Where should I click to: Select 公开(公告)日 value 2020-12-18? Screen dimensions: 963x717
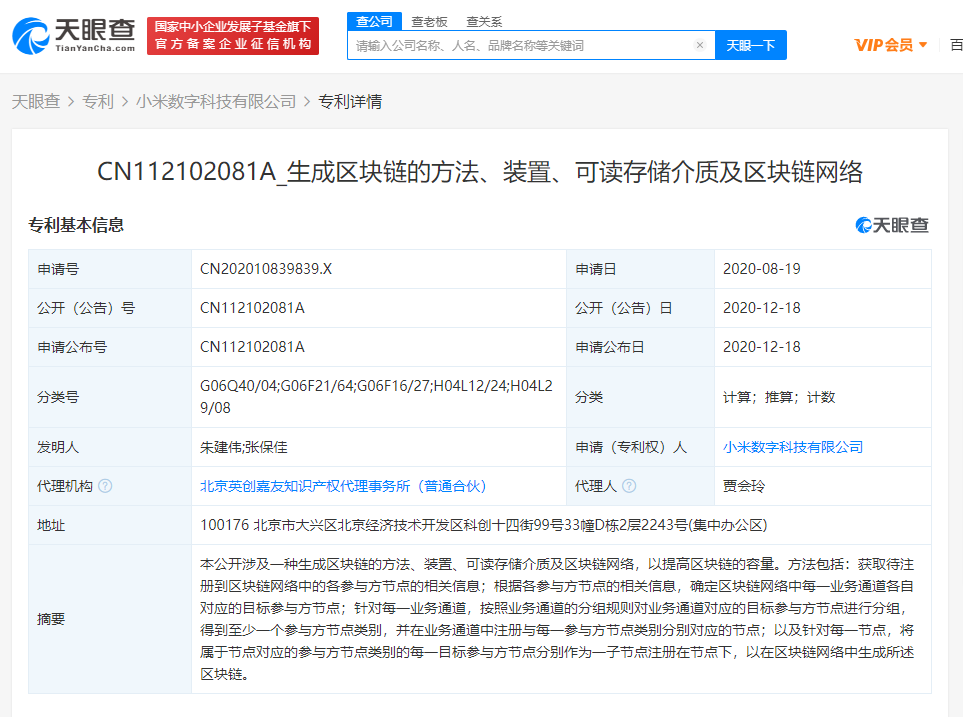762,308
